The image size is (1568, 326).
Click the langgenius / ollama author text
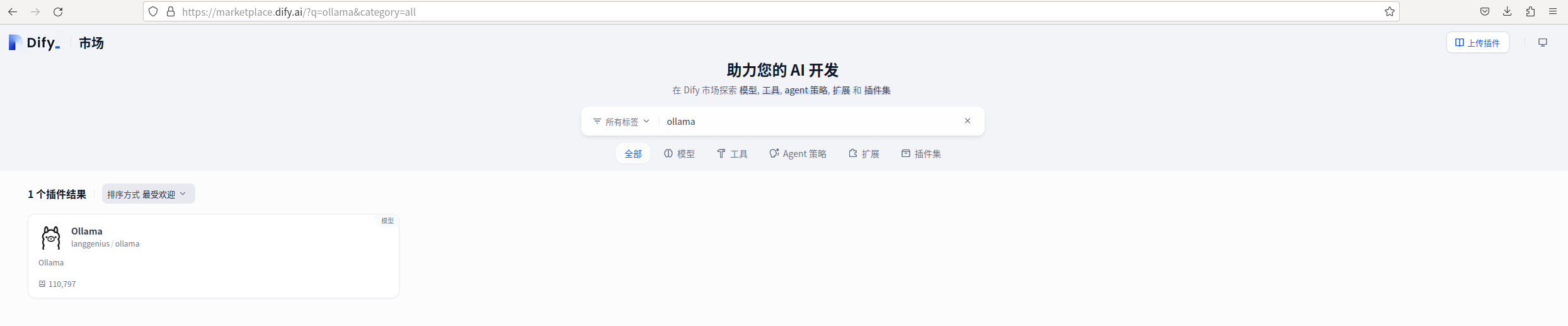pos(105,243)
